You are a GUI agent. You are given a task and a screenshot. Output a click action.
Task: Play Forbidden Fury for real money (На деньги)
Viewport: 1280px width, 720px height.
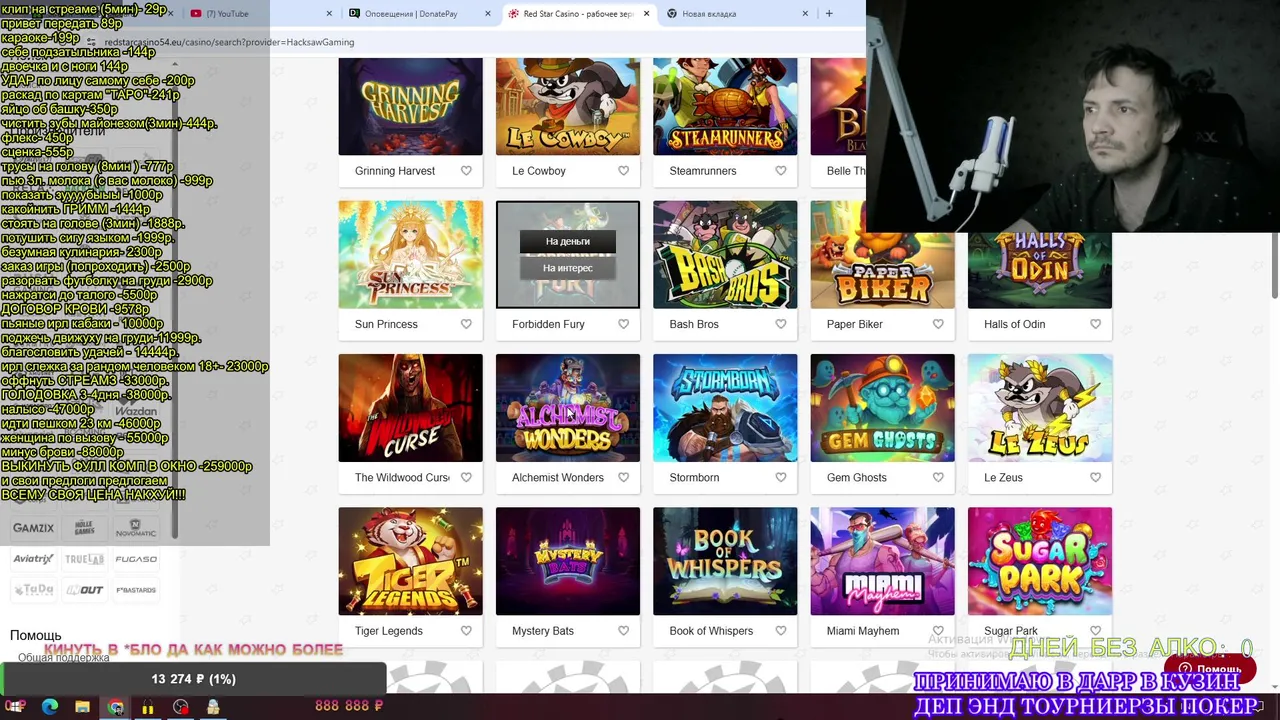567,241
